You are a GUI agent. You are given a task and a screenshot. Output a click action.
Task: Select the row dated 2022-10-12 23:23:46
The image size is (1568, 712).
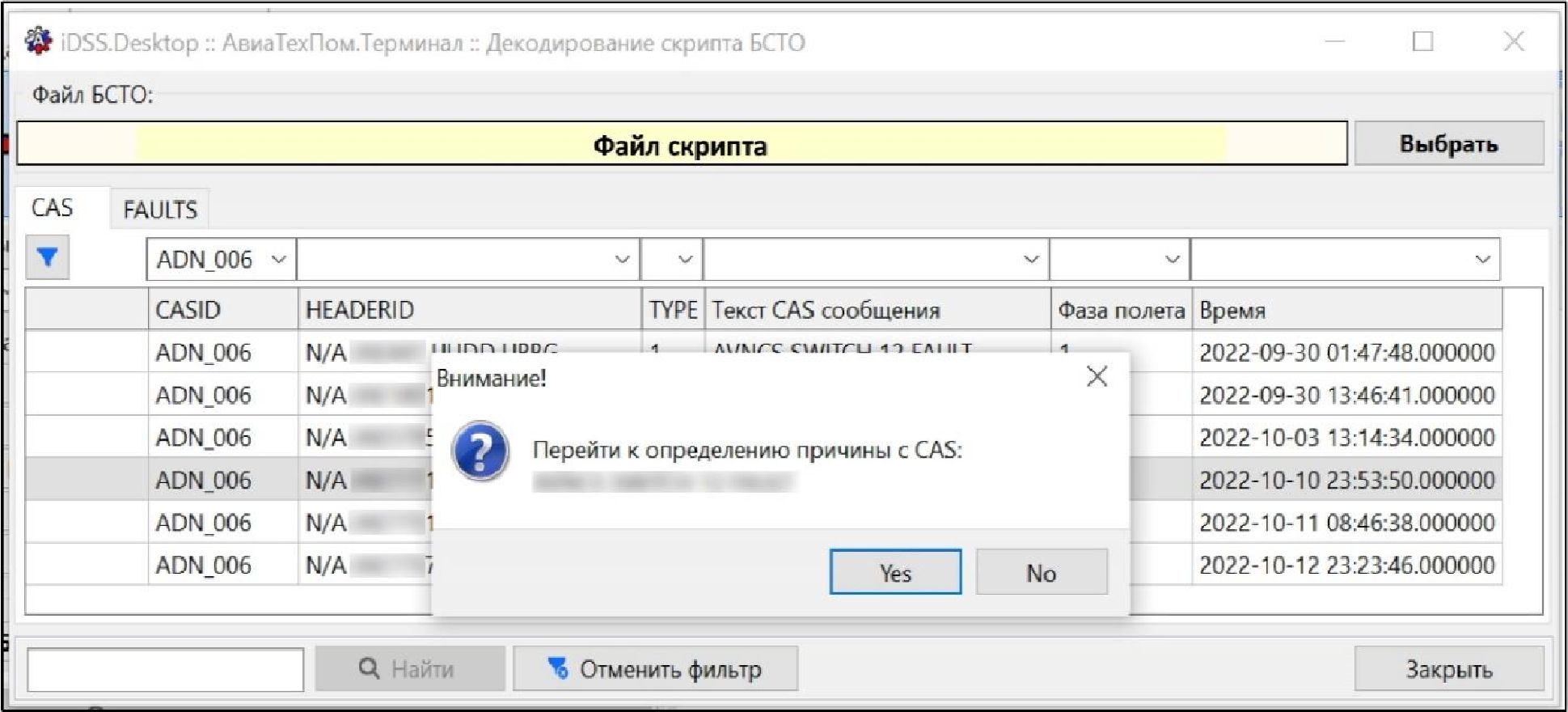click(x=1346, y=565)
